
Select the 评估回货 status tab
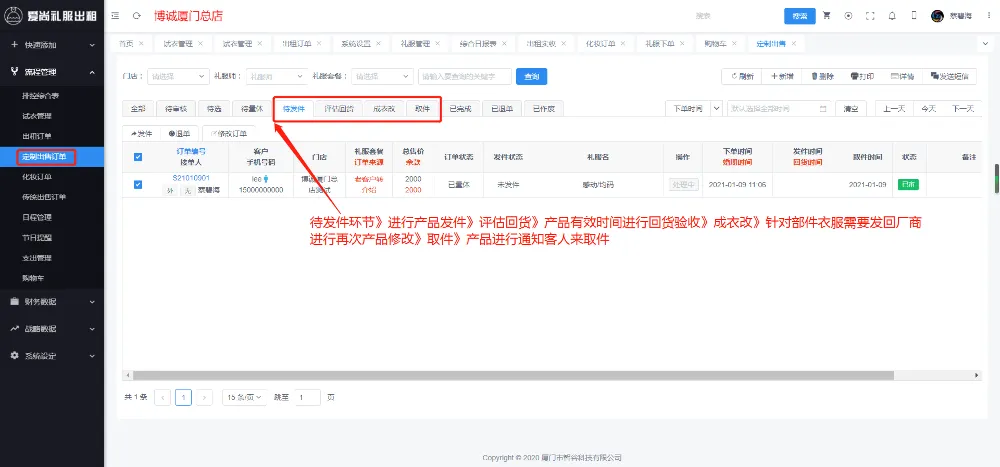(338, 108)
